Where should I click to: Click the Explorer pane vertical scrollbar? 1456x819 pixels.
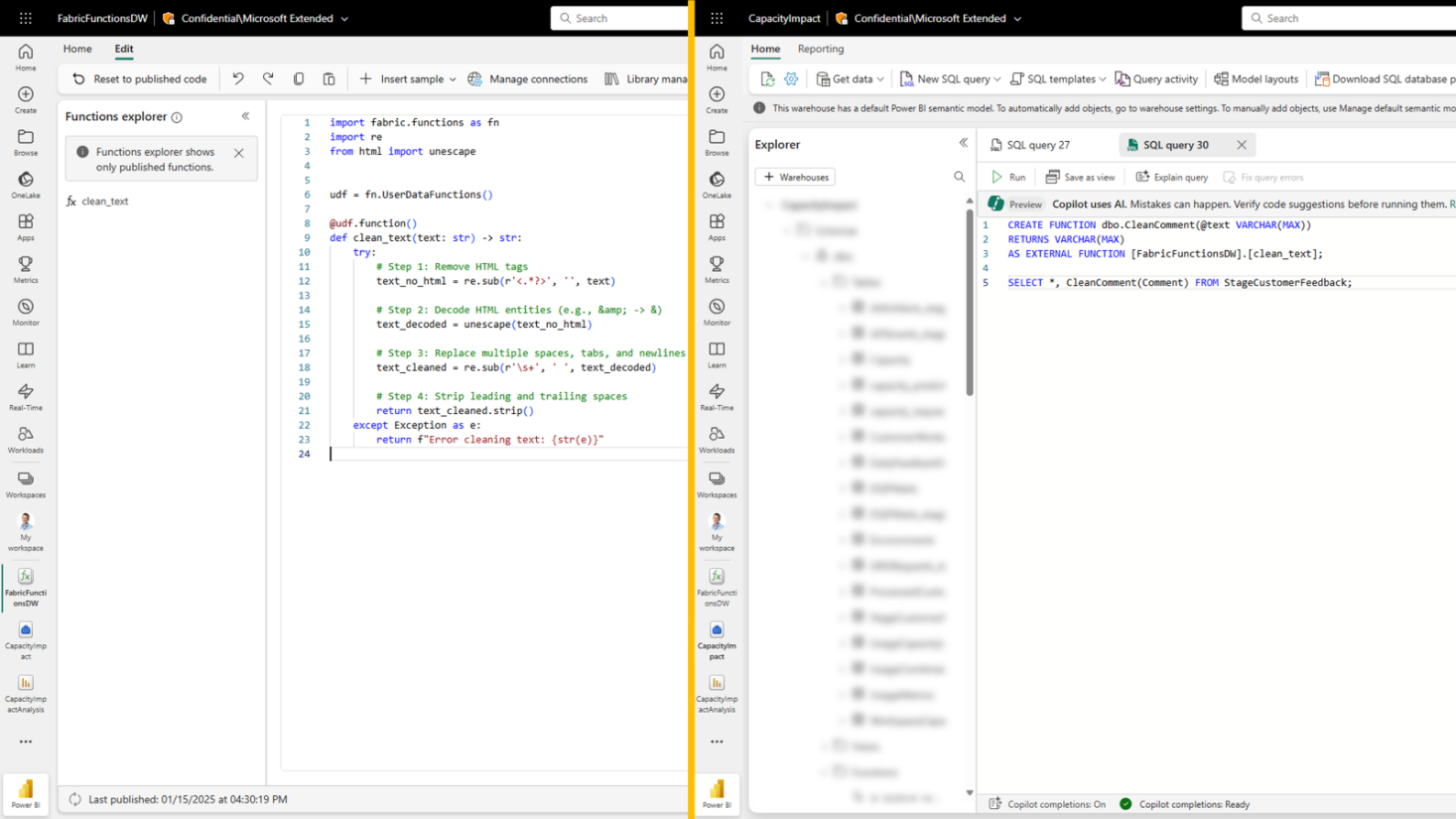(x=970, y=302)
